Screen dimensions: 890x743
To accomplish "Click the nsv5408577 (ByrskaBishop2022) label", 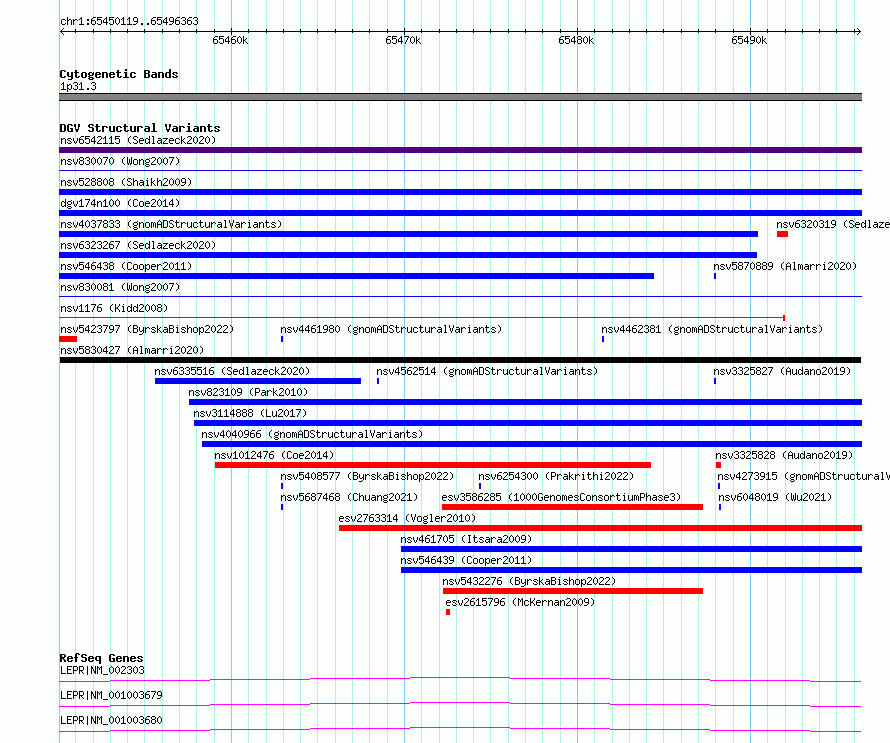I will (x=367, y=476).
